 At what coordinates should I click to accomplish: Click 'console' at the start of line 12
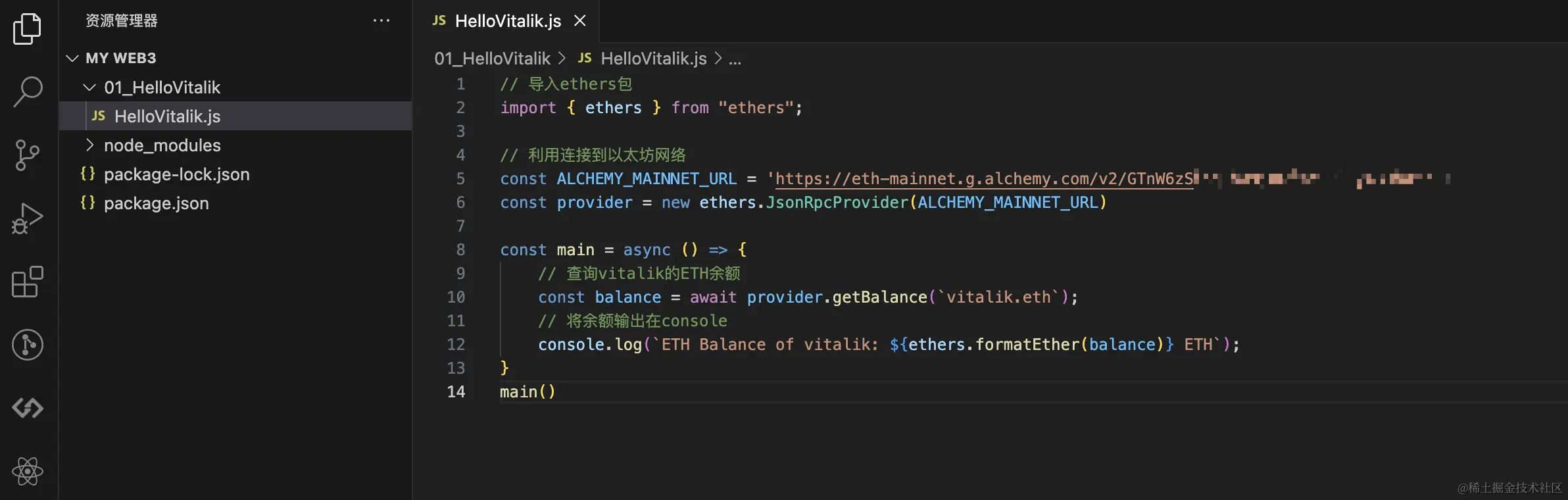coord(571,345)
